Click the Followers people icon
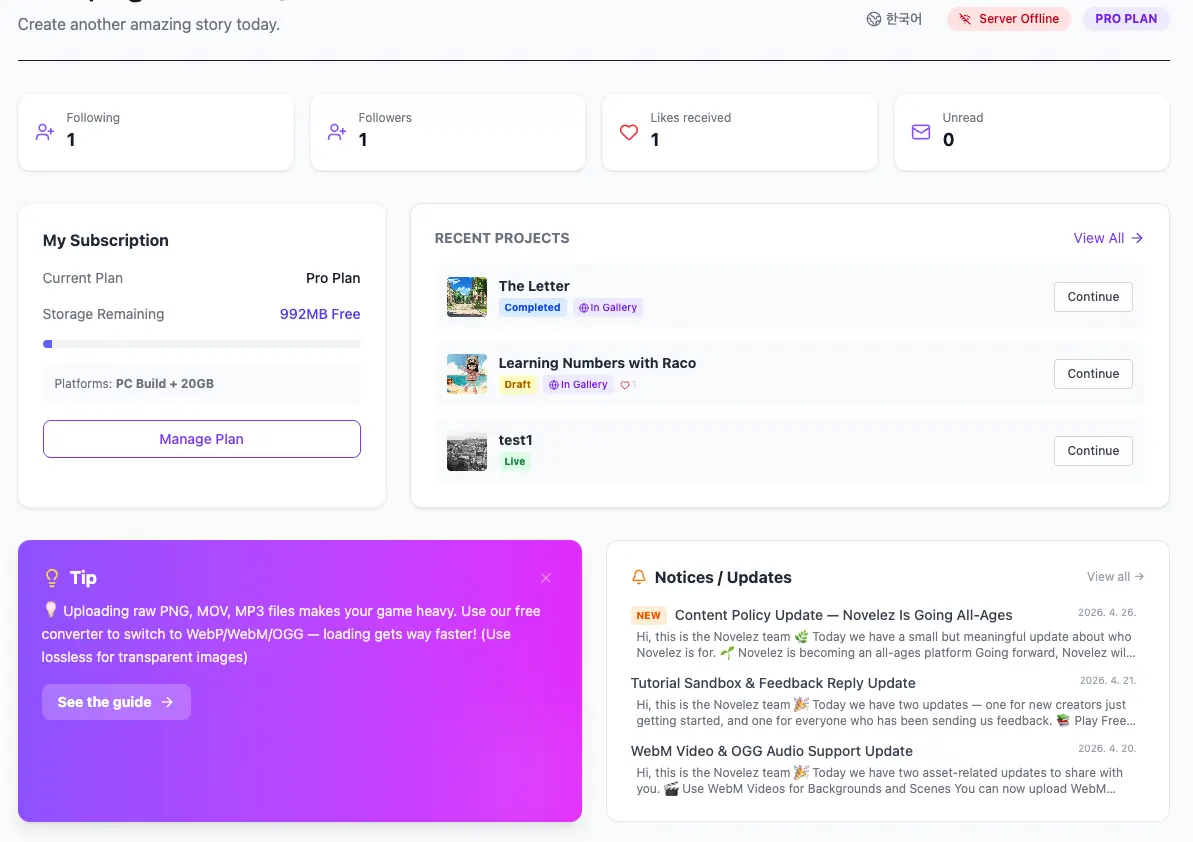Image resolution: width=1193 pixels, height=842 pixels. [x=337, y=132]
